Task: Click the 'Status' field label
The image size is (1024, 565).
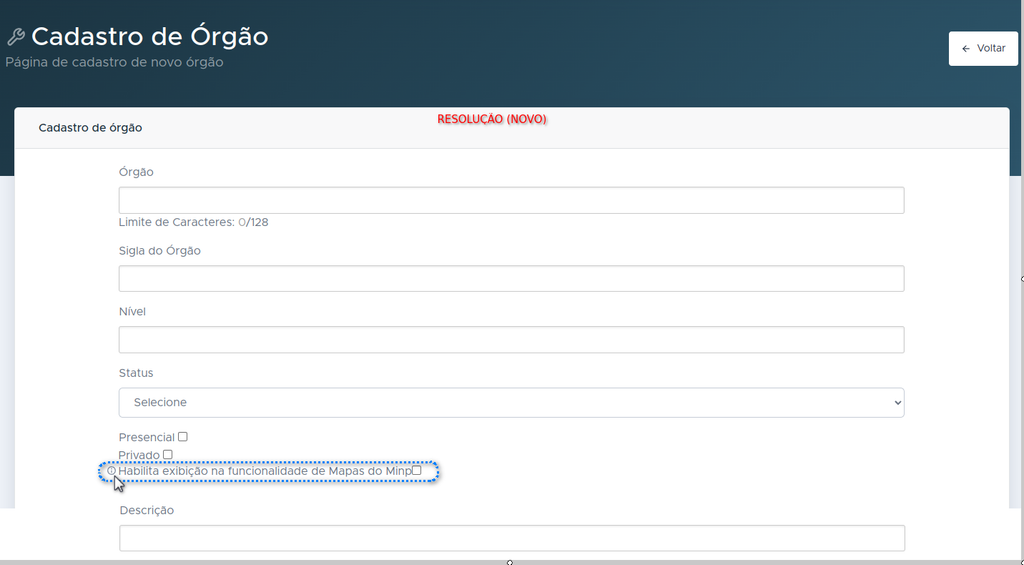Action: [136, 373]
